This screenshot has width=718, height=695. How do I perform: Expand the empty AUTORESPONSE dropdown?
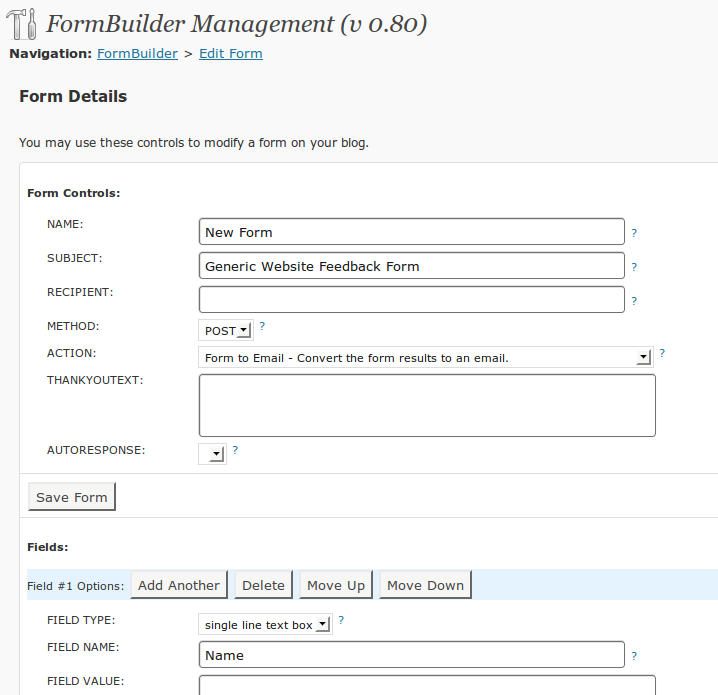(x=212, y=454)
